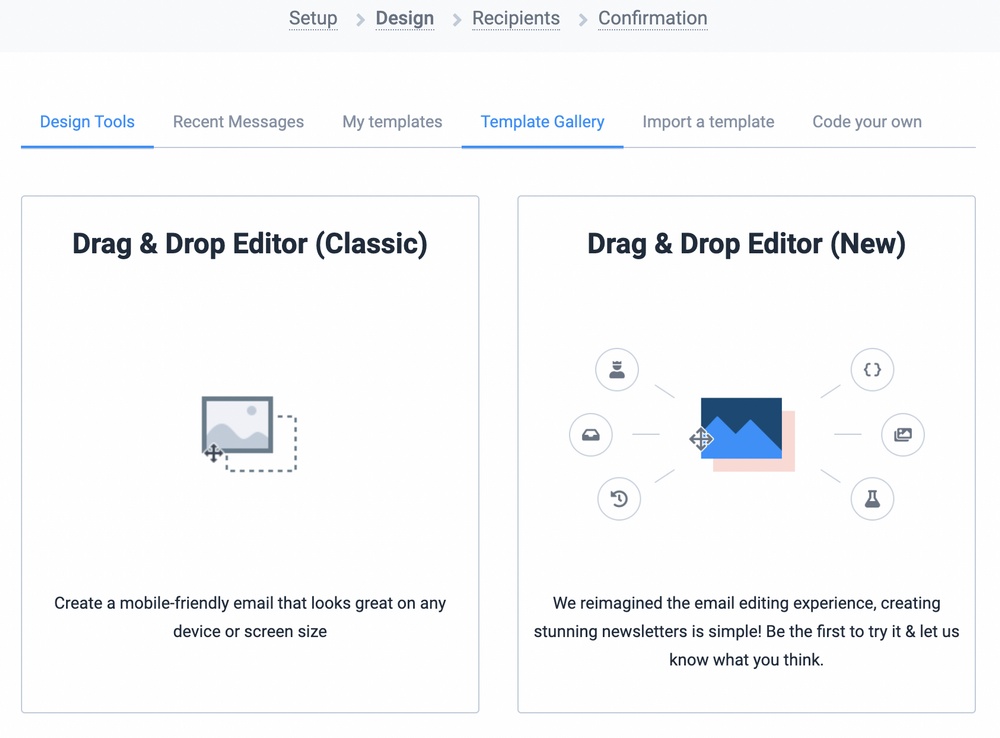The width and height of the screenshot is (1000, 738).
Task: Click the image gallery icon in New editor card
Action: coord(902,435)
